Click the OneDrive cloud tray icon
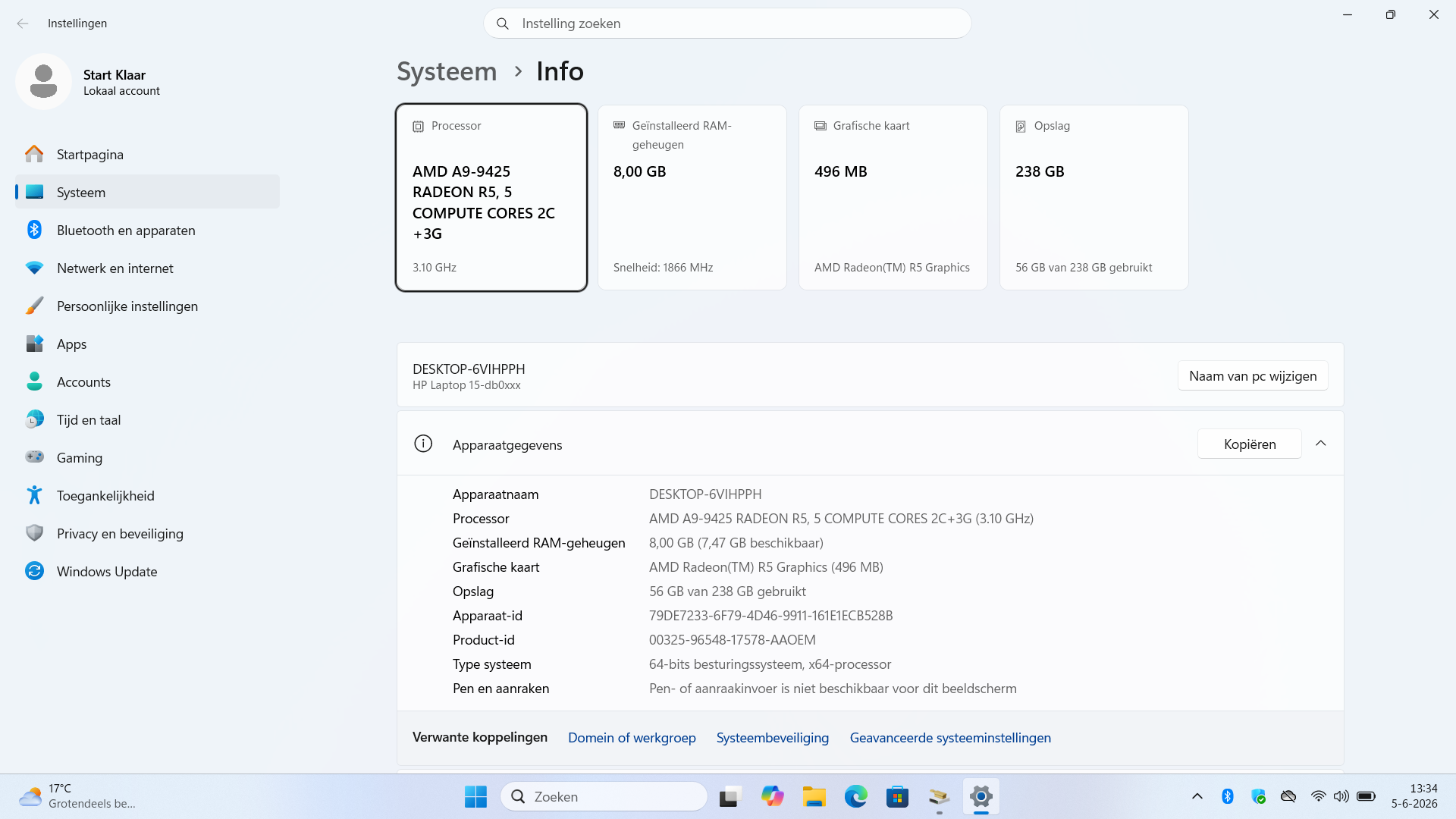 coord(1288,796)
